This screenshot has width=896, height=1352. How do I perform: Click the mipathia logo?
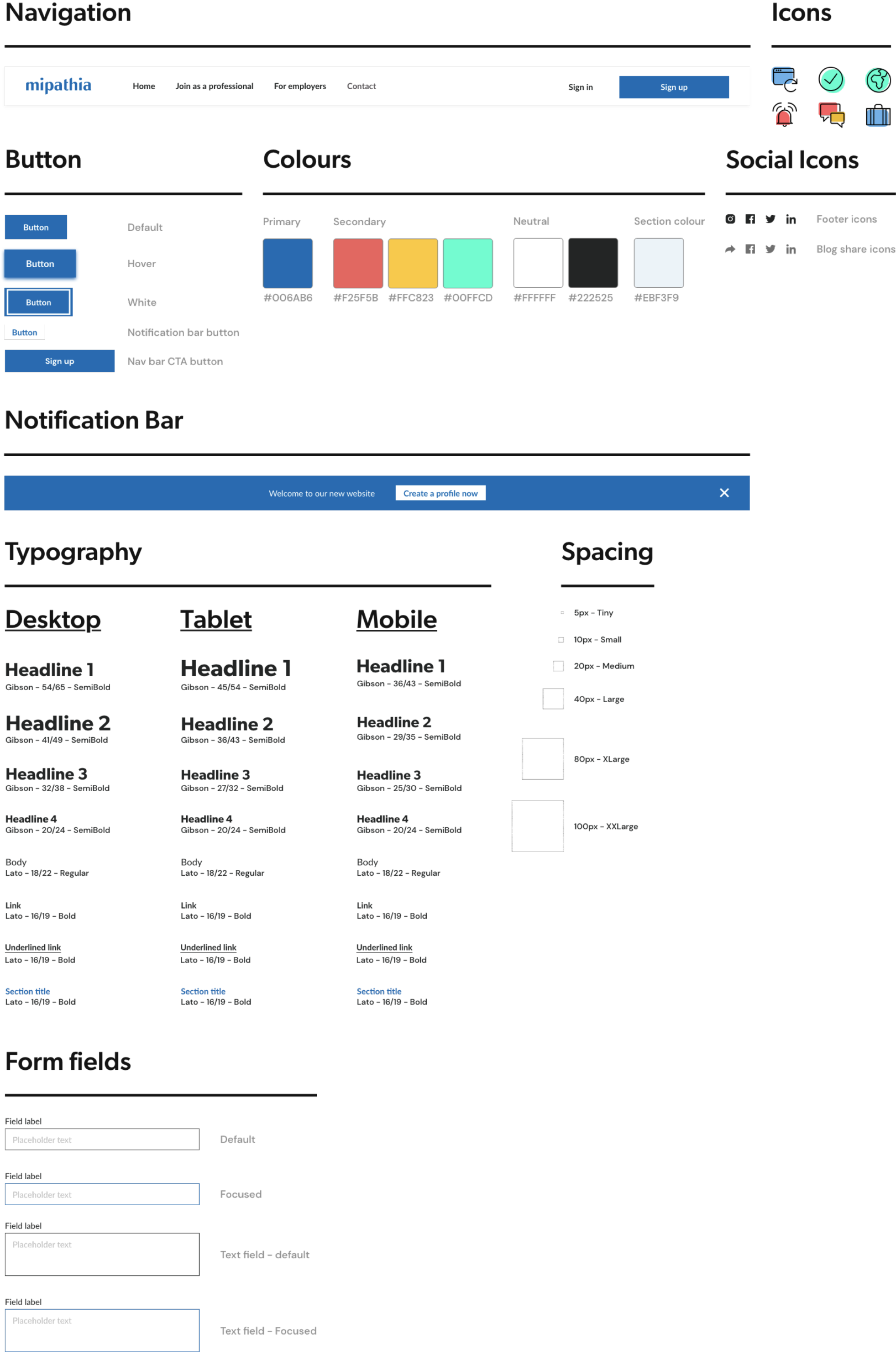pos(58,85)
